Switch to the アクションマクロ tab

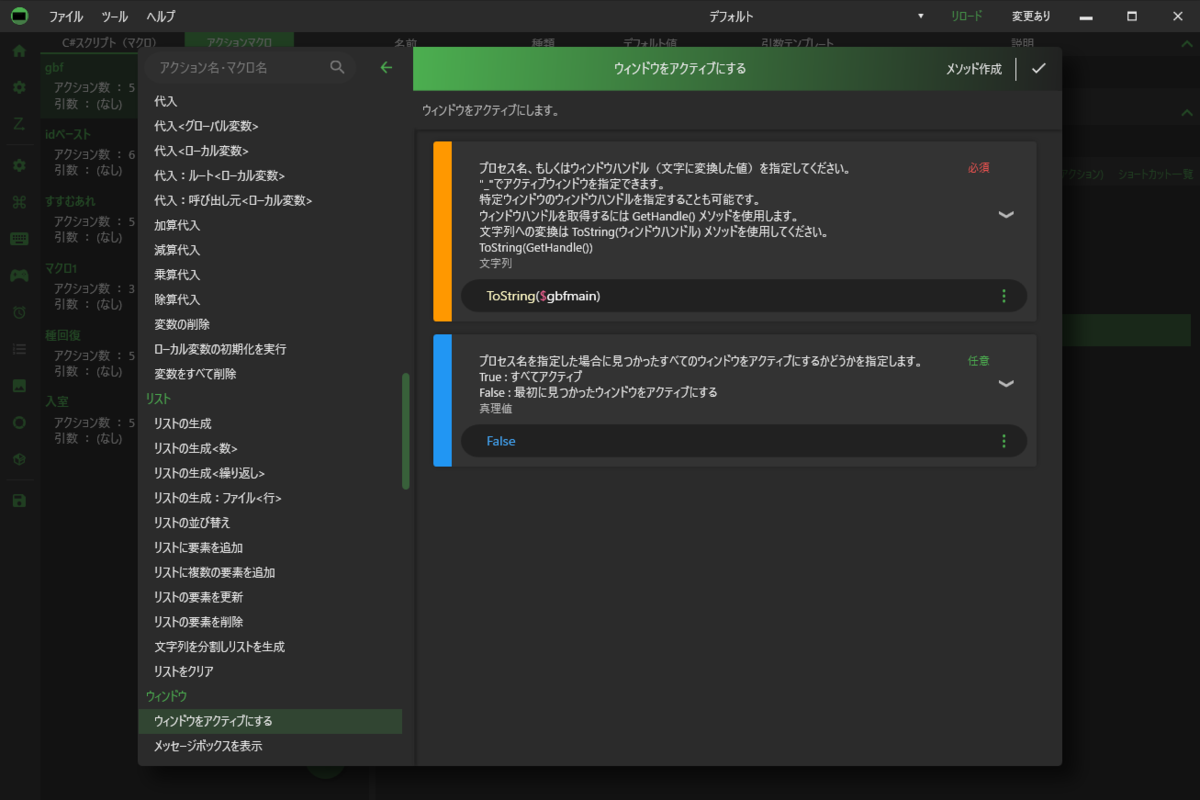pos(239,43)
